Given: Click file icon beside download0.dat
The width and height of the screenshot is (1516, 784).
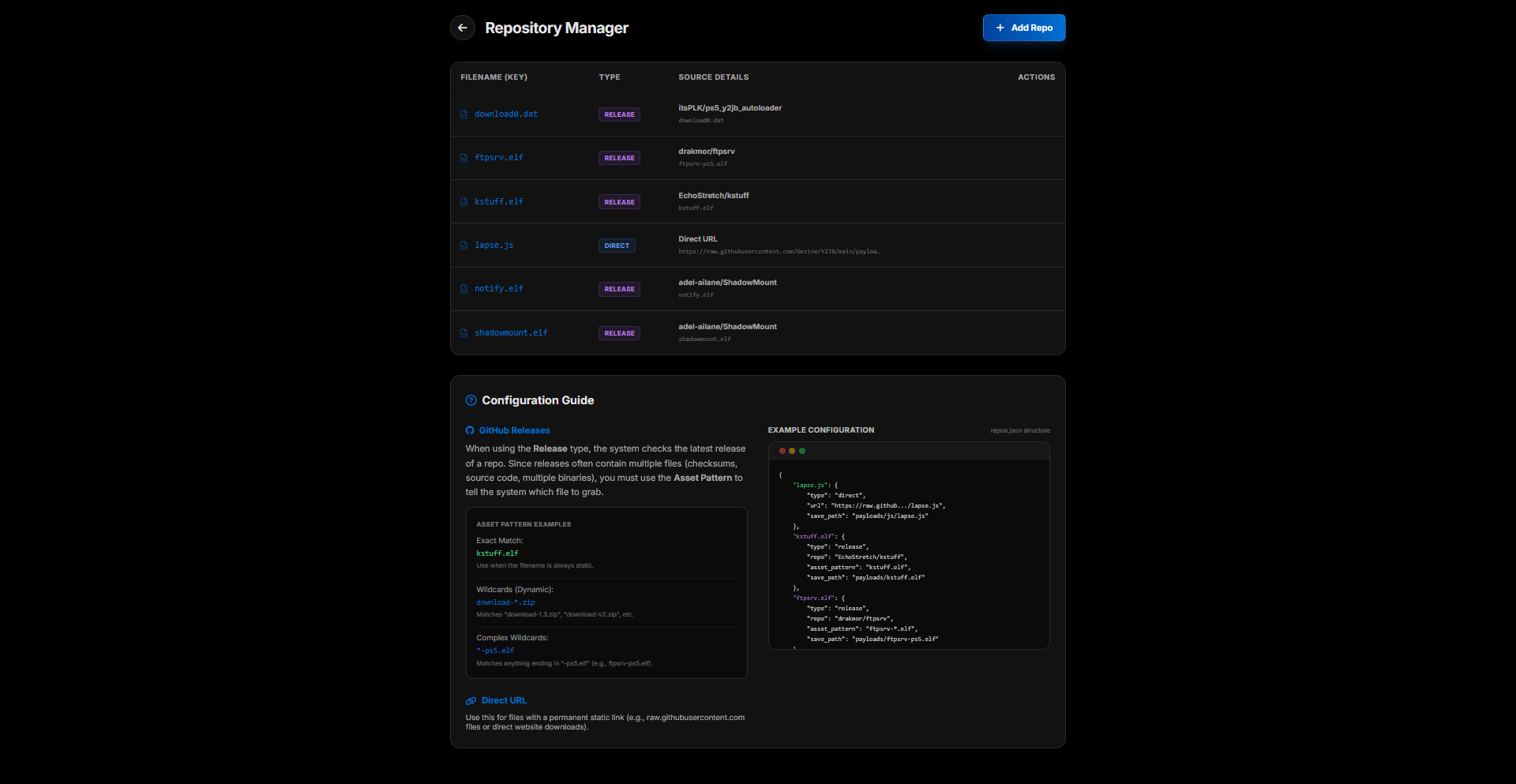Looking at the screenshot, I should pyautogui.click(x=464, y=114).
